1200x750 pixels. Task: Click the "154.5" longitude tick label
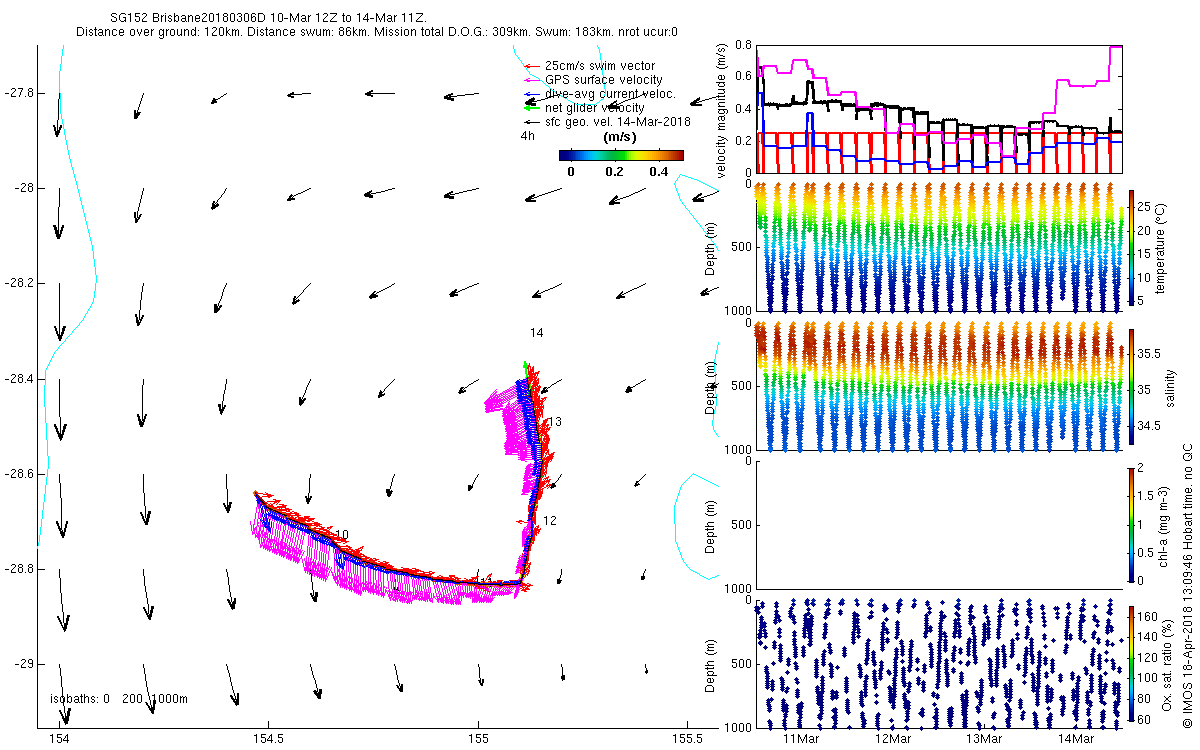[269, 739]
